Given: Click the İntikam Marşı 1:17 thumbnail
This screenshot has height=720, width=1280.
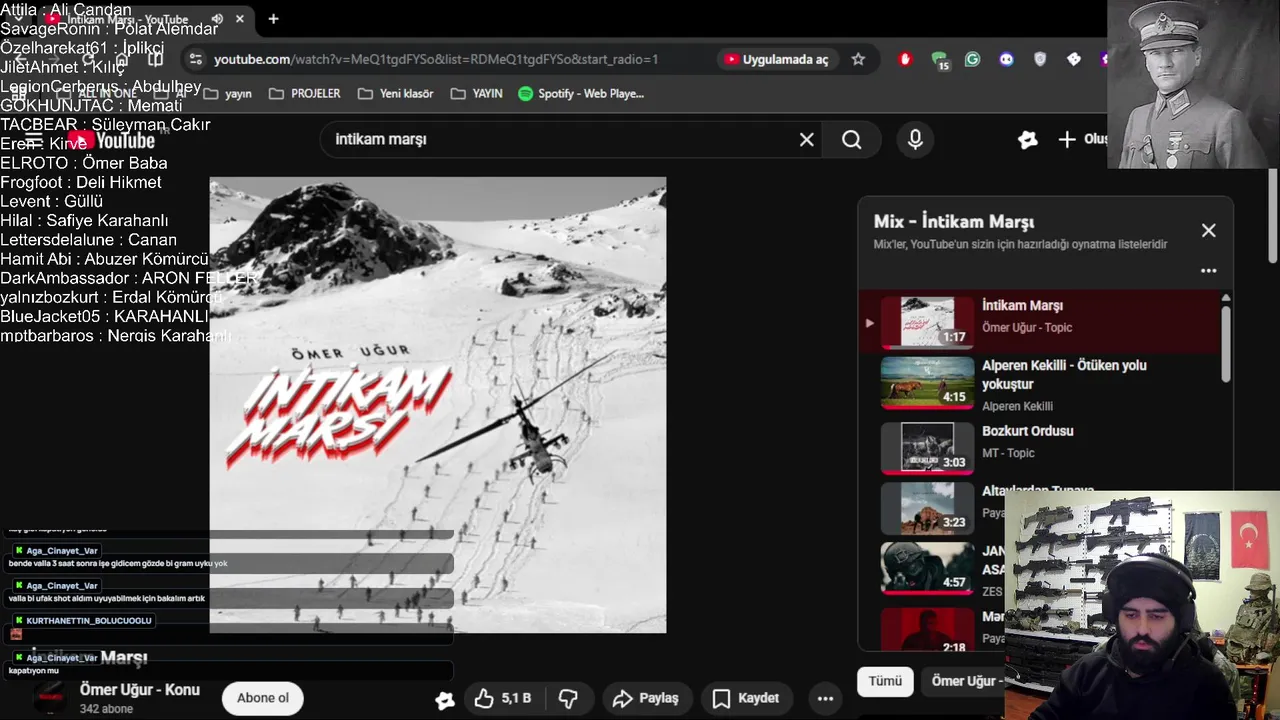Looking at the screenshot, I should pyautogui.click(x=927, y=321).
